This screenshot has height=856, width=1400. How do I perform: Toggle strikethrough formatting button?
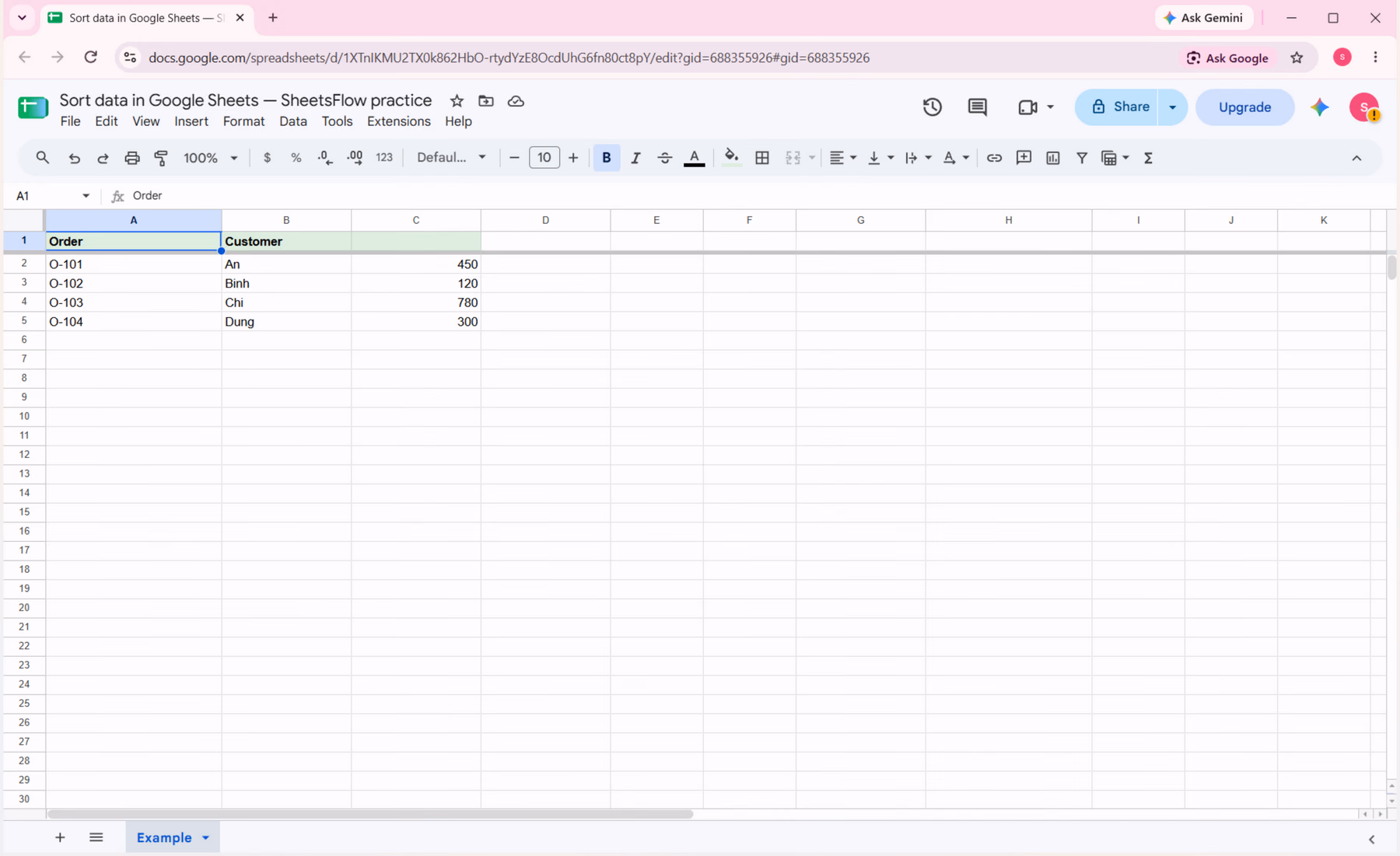[664, 158]
